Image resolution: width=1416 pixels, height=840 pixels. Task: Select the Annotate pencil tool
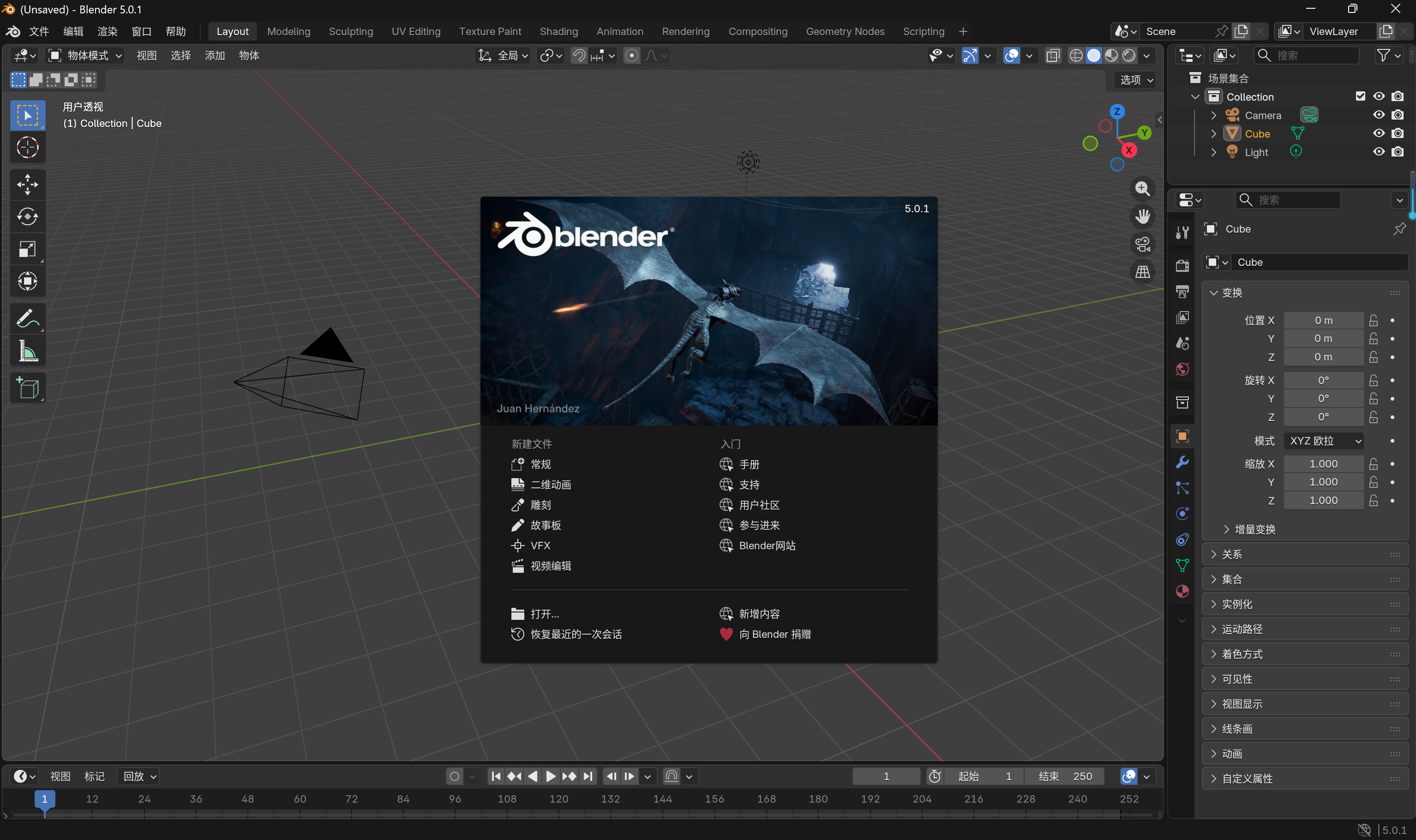pyautogui.click(x=27, y=318)
